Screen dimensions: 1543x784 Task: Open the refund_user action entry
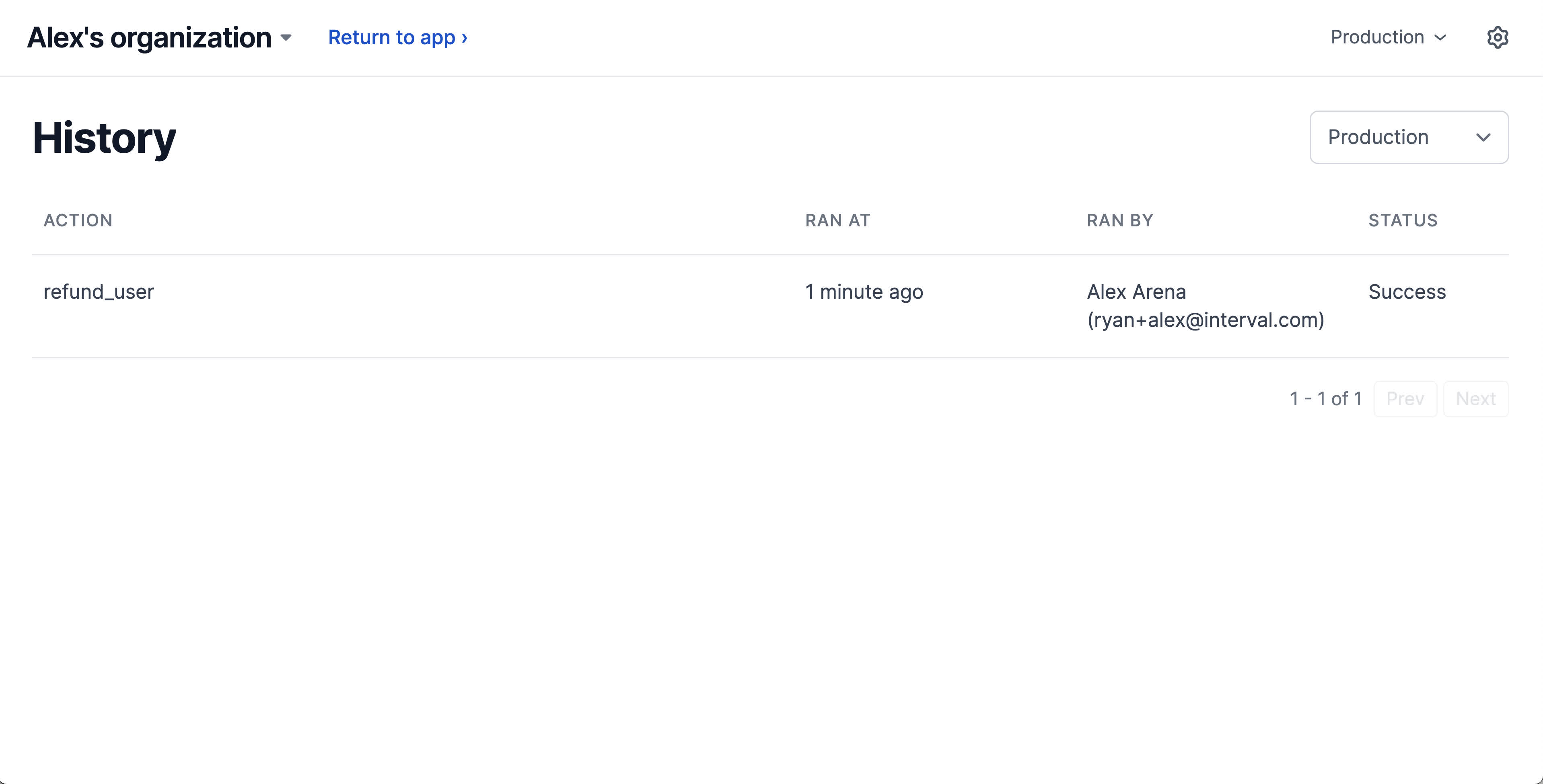click(x=99, y=291)
